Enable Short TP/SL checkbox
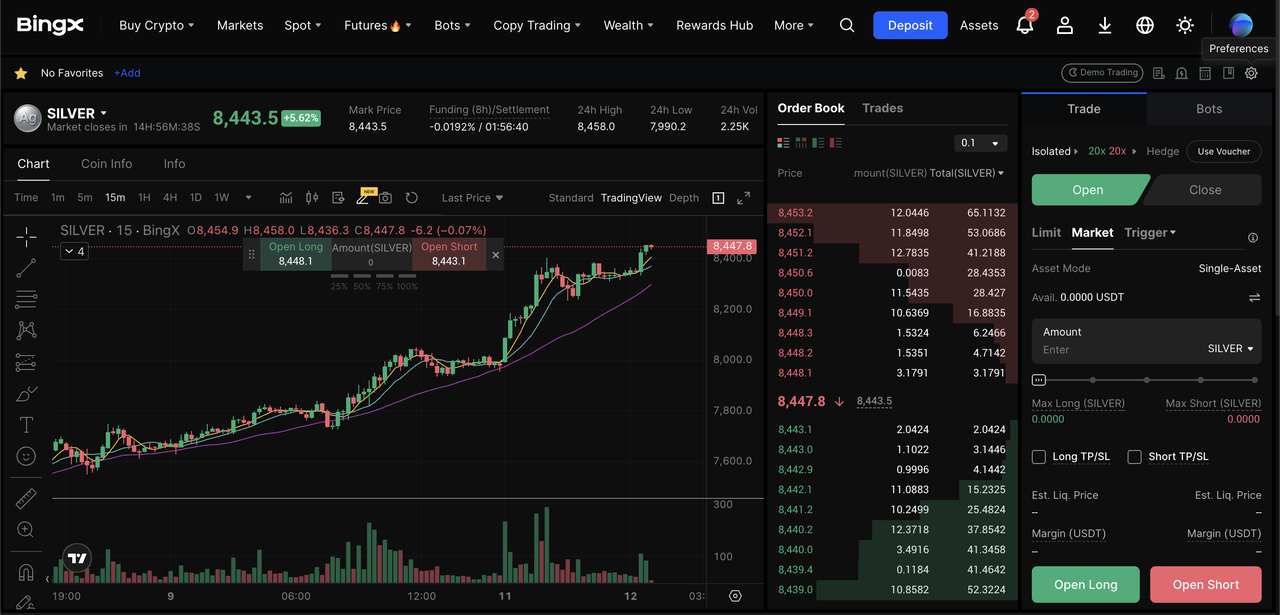The image size is (1280, 615). 1134,457
